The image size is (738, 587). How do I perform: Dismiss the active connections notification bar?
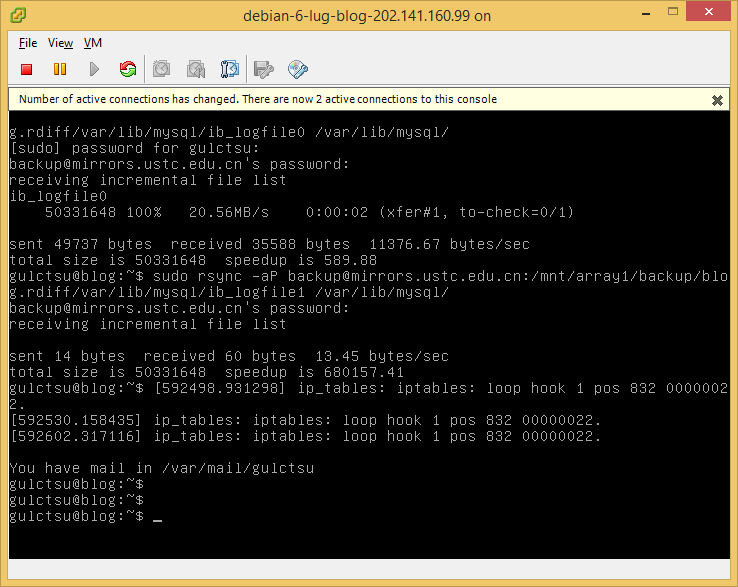(x=717, y=100)
